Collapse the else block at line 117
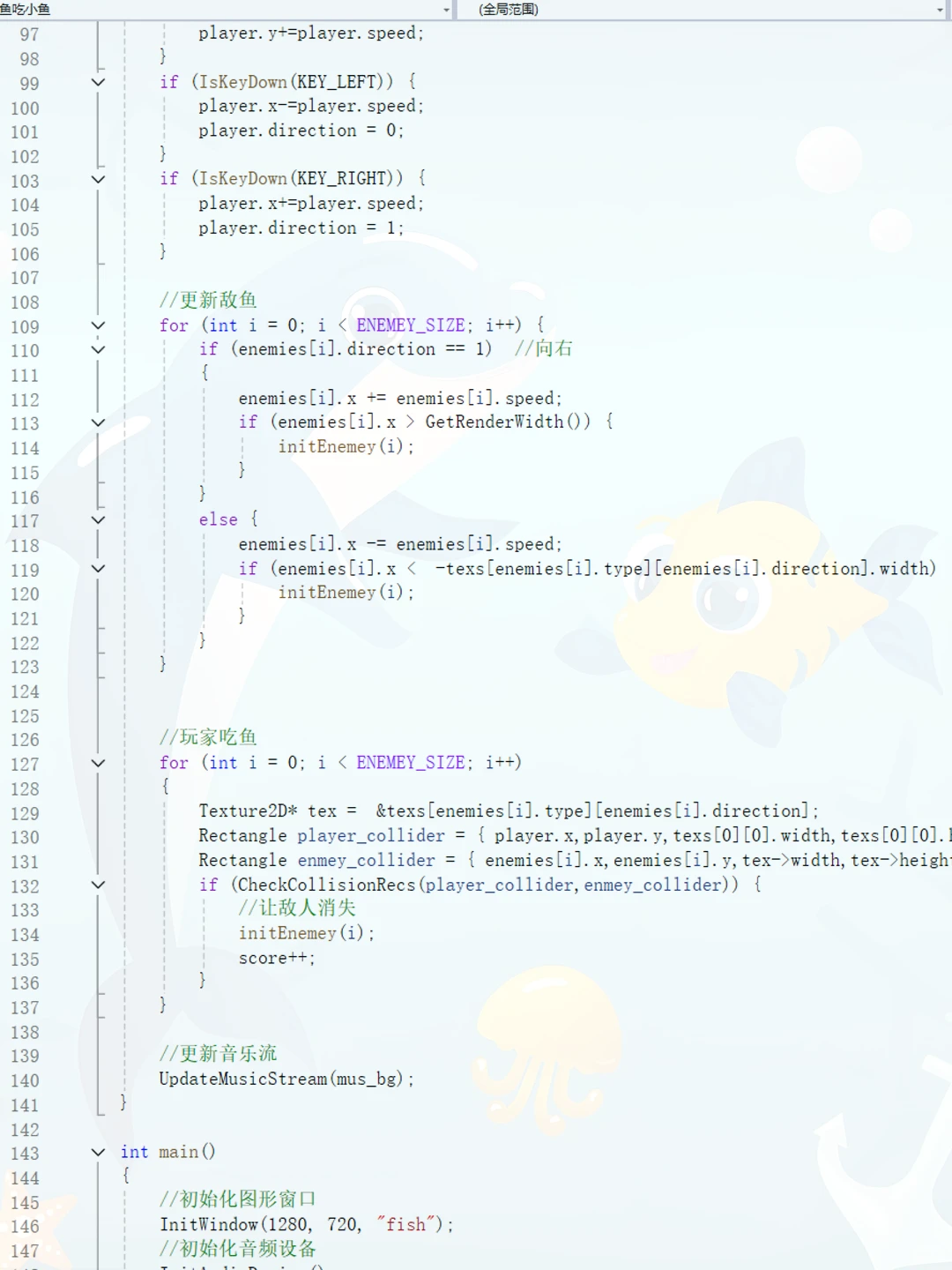 [98, 519]
